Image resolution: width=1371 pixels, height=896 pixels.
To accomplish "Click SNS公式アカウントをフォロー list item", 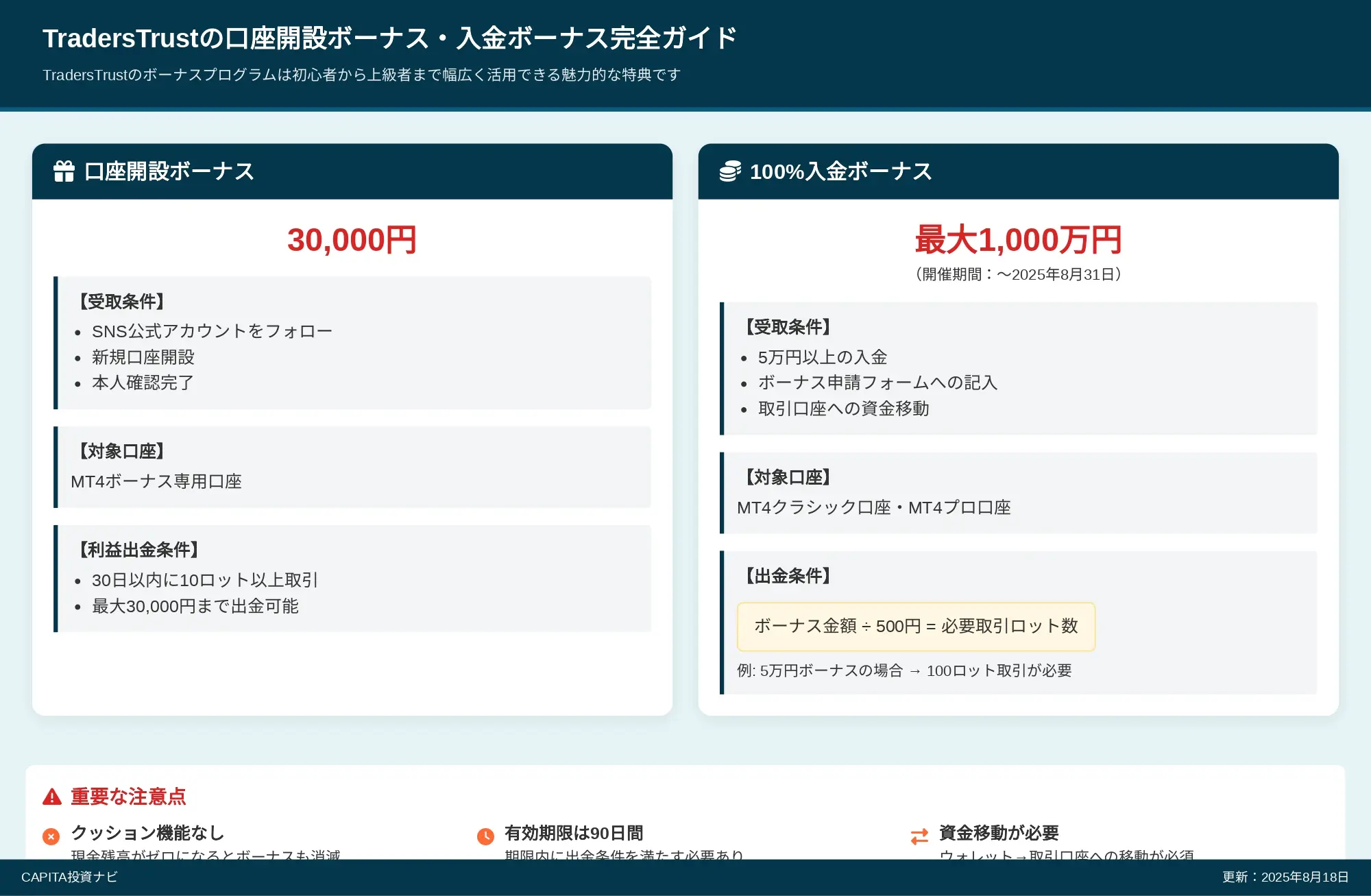I will pos(212,331).
